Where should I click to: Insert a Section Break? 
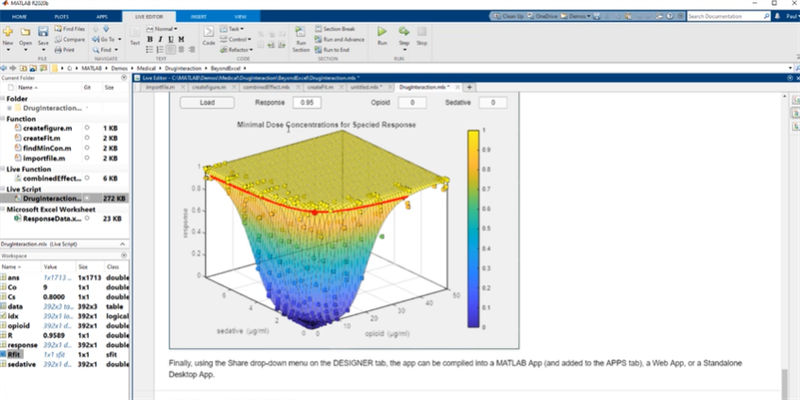coord(335,29)
